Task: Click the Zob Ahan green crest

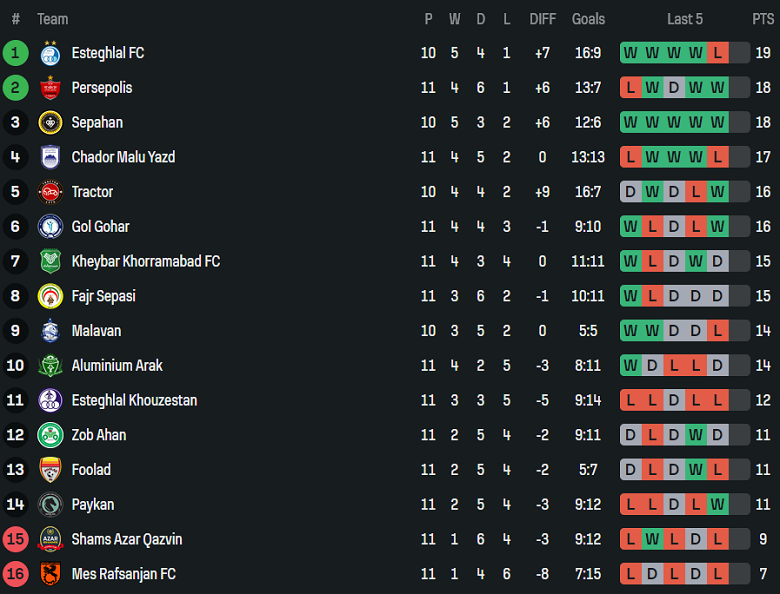Action: tap(50, 435)
